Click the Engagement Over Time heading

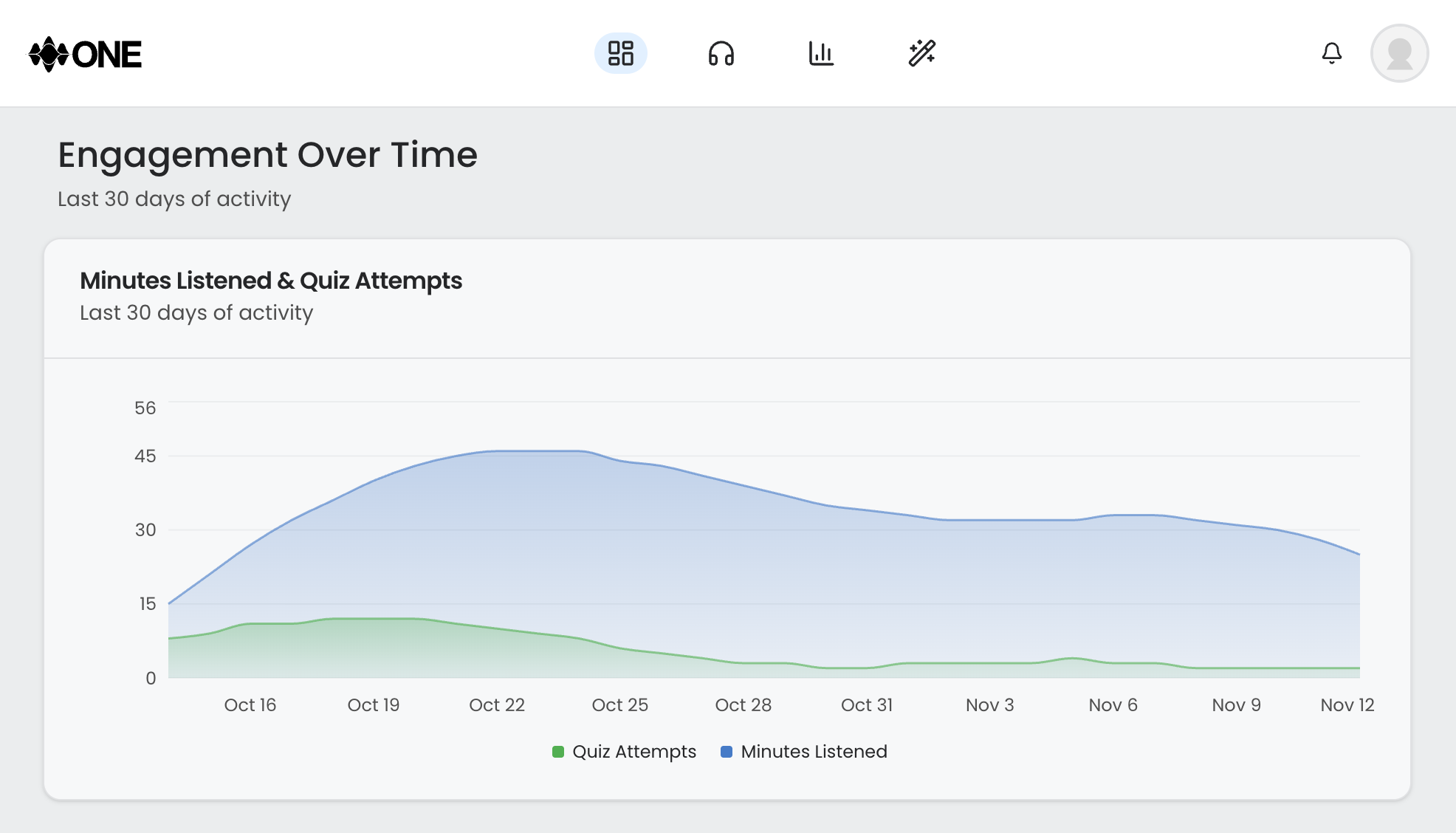(x=267, y=155)
